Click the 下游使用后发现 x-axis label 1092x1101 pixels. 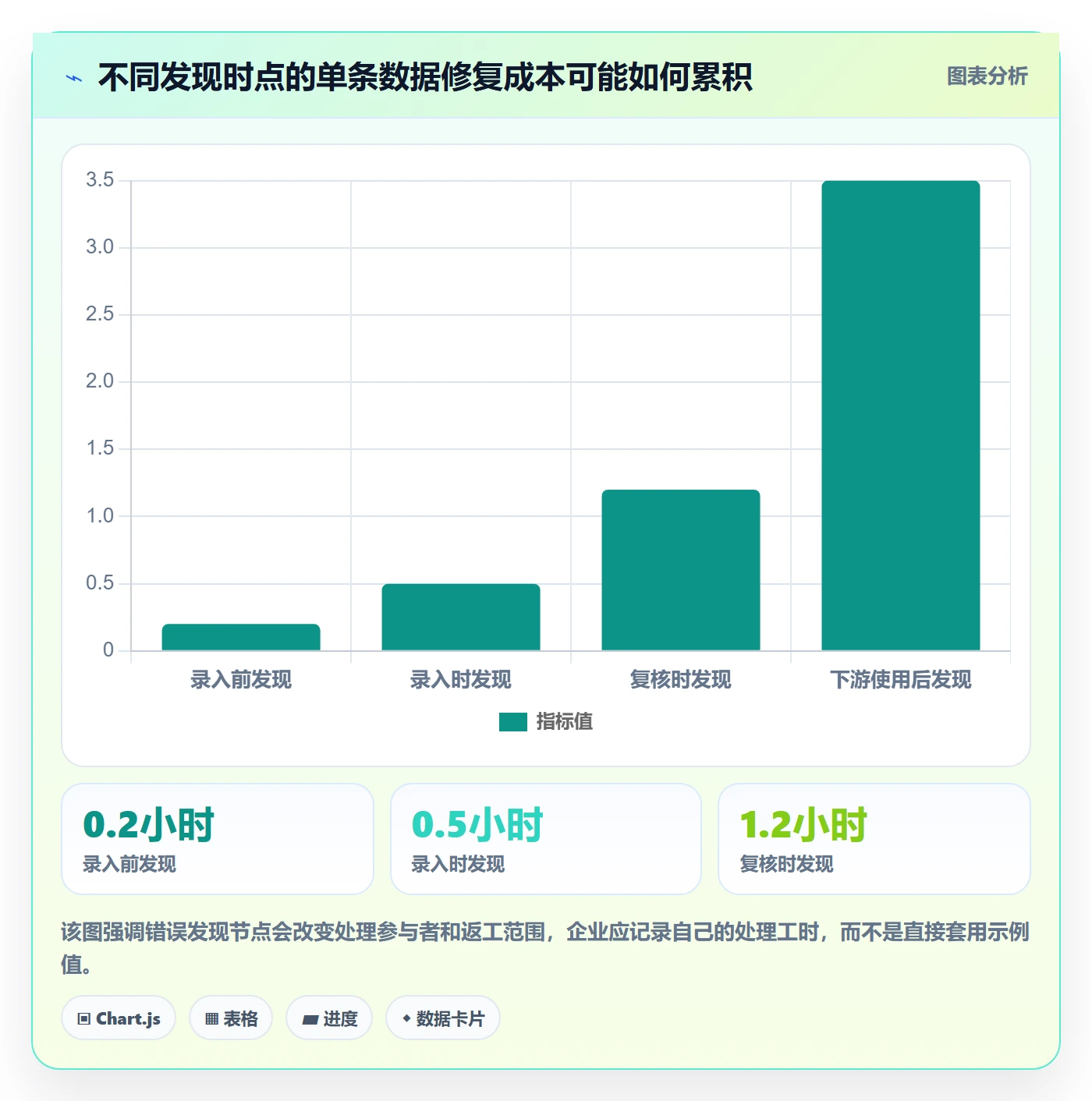click(x=901, y=680)
